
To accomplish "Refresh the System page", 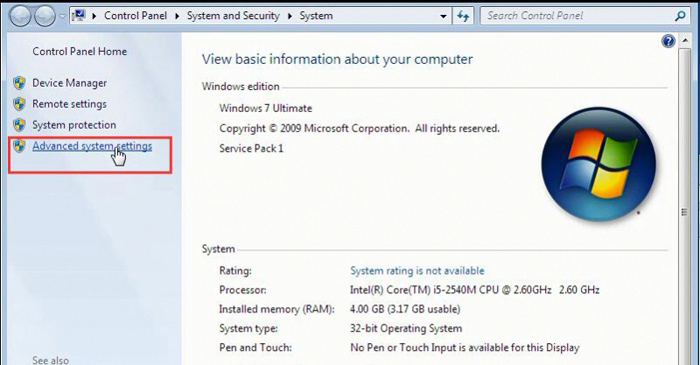I will click(463, 17).
